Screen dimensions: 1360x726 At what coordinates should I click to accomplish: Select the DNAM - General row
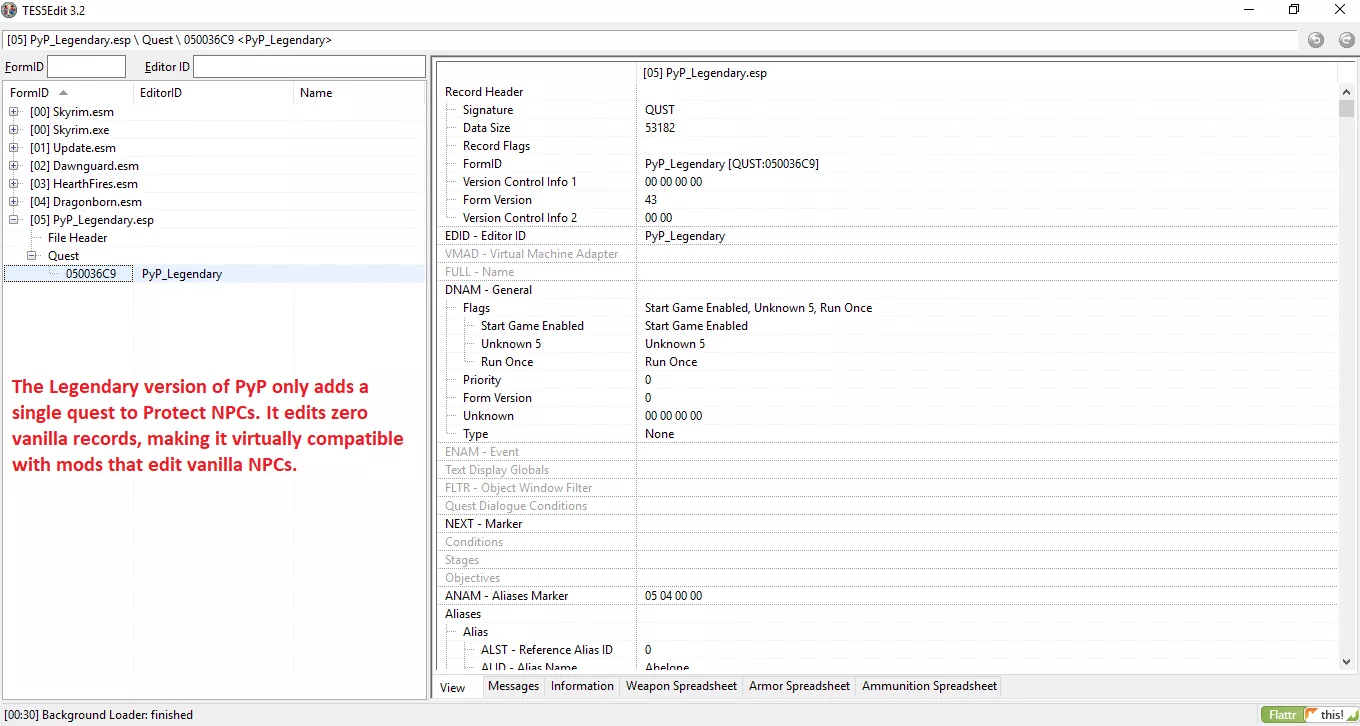(887, 290)
